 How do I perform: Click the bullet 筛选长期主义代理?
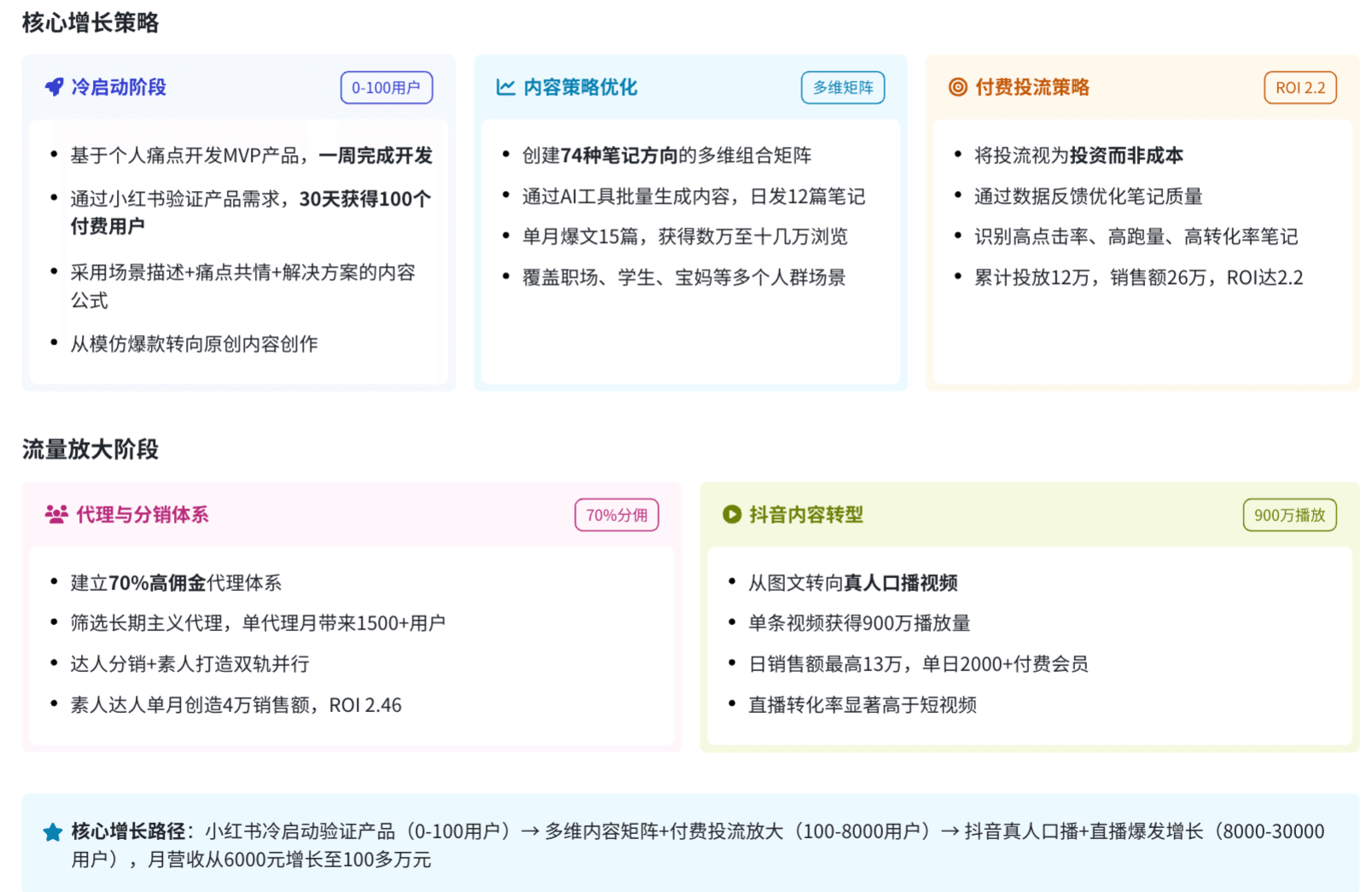click(x=258, y=623)
